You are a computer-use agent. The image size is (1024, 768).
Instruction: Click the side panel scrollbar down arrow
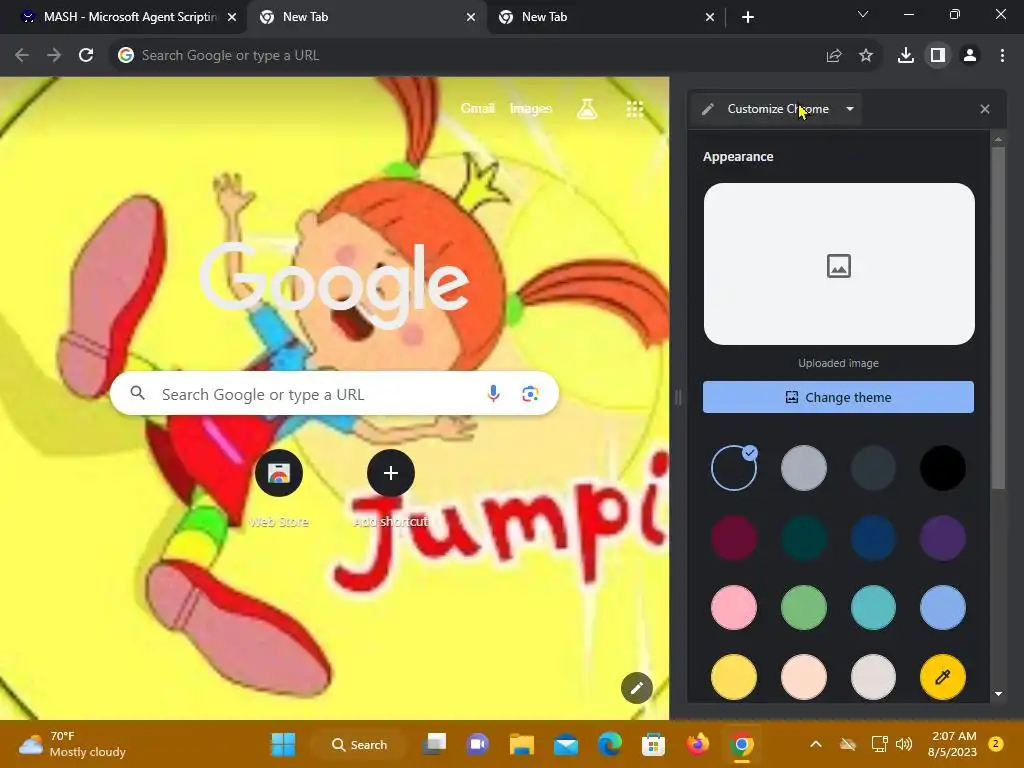tap(998, 694)
